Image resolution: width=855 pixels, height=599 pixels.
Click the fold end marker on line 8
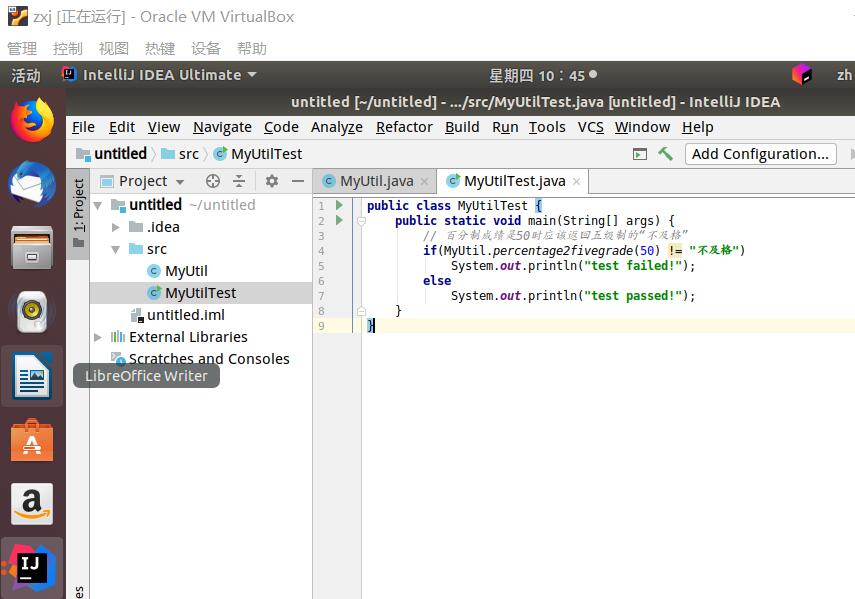click(x=361, y=311)
